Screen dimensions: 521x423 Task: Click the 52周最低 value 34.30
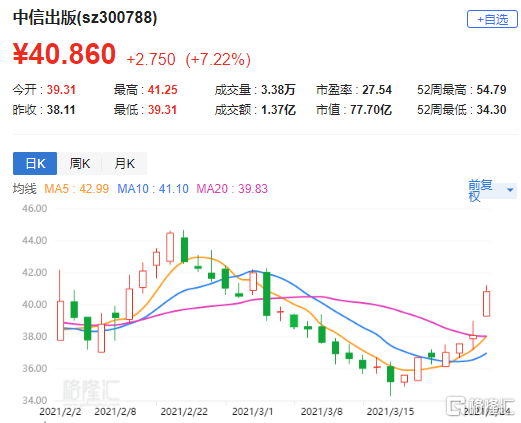pos(491,110)
